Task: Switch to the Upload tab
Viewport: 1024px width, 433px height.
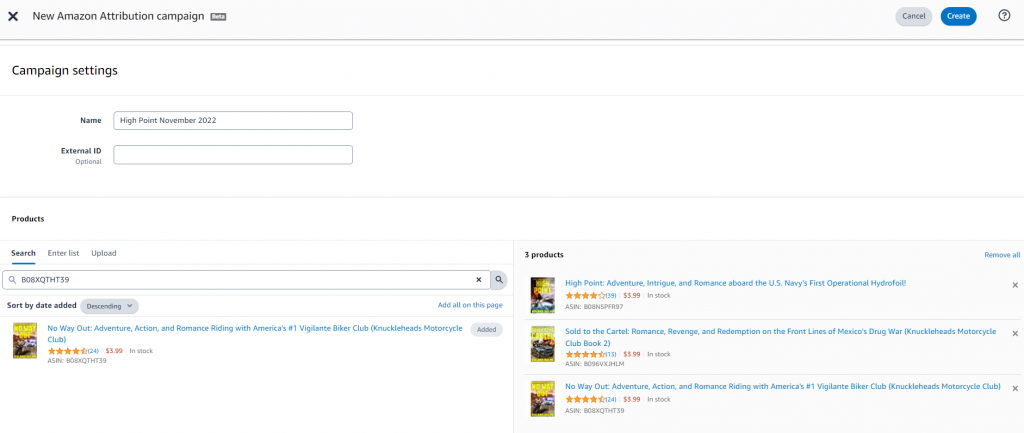Action: pos(104,254)
